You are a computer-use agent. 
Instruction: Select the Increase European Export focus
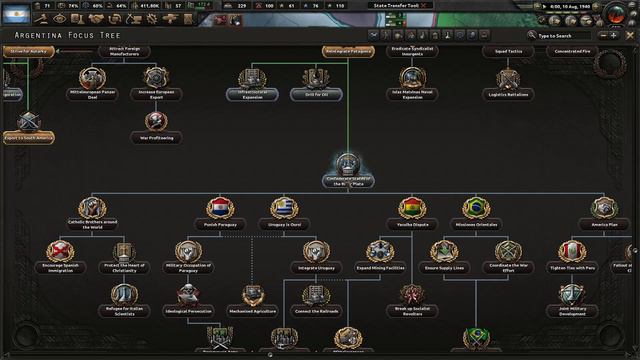point(156,84)
